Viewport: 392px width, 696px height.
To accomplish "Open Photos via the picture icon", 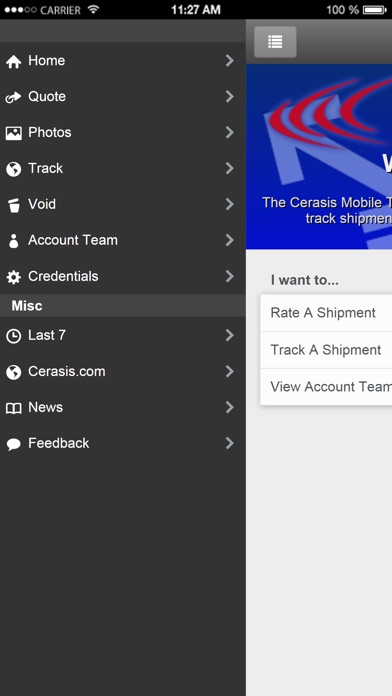I will [13, 133].
